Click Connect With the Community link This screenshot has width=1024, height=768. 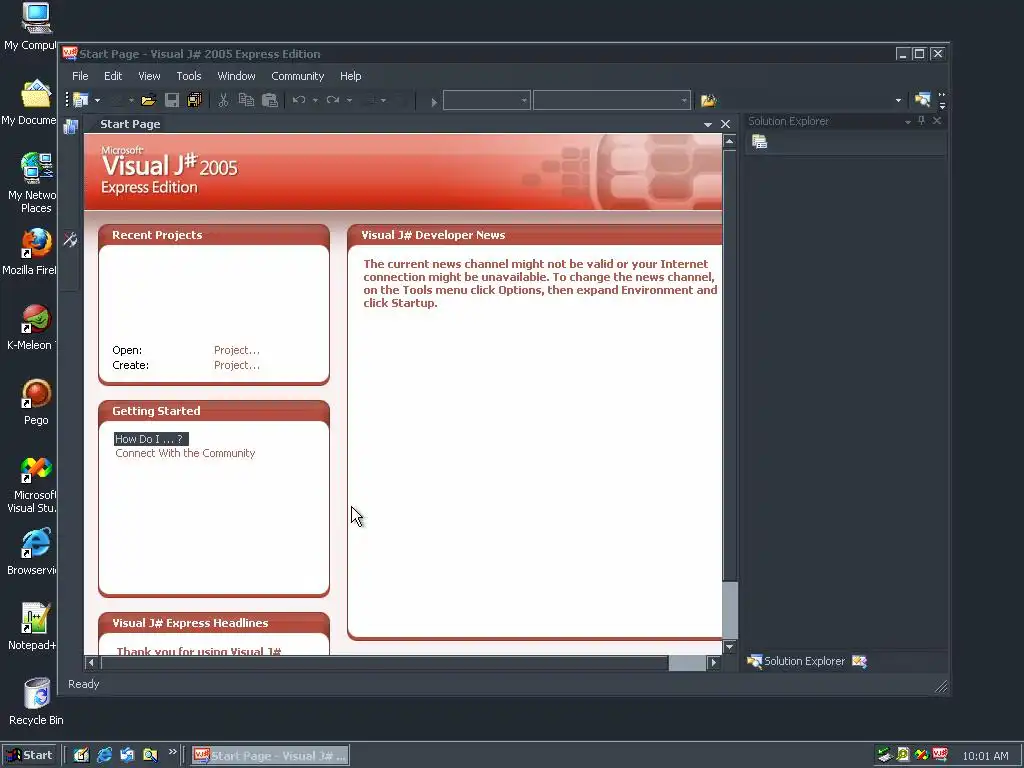(x=185, y=453)
